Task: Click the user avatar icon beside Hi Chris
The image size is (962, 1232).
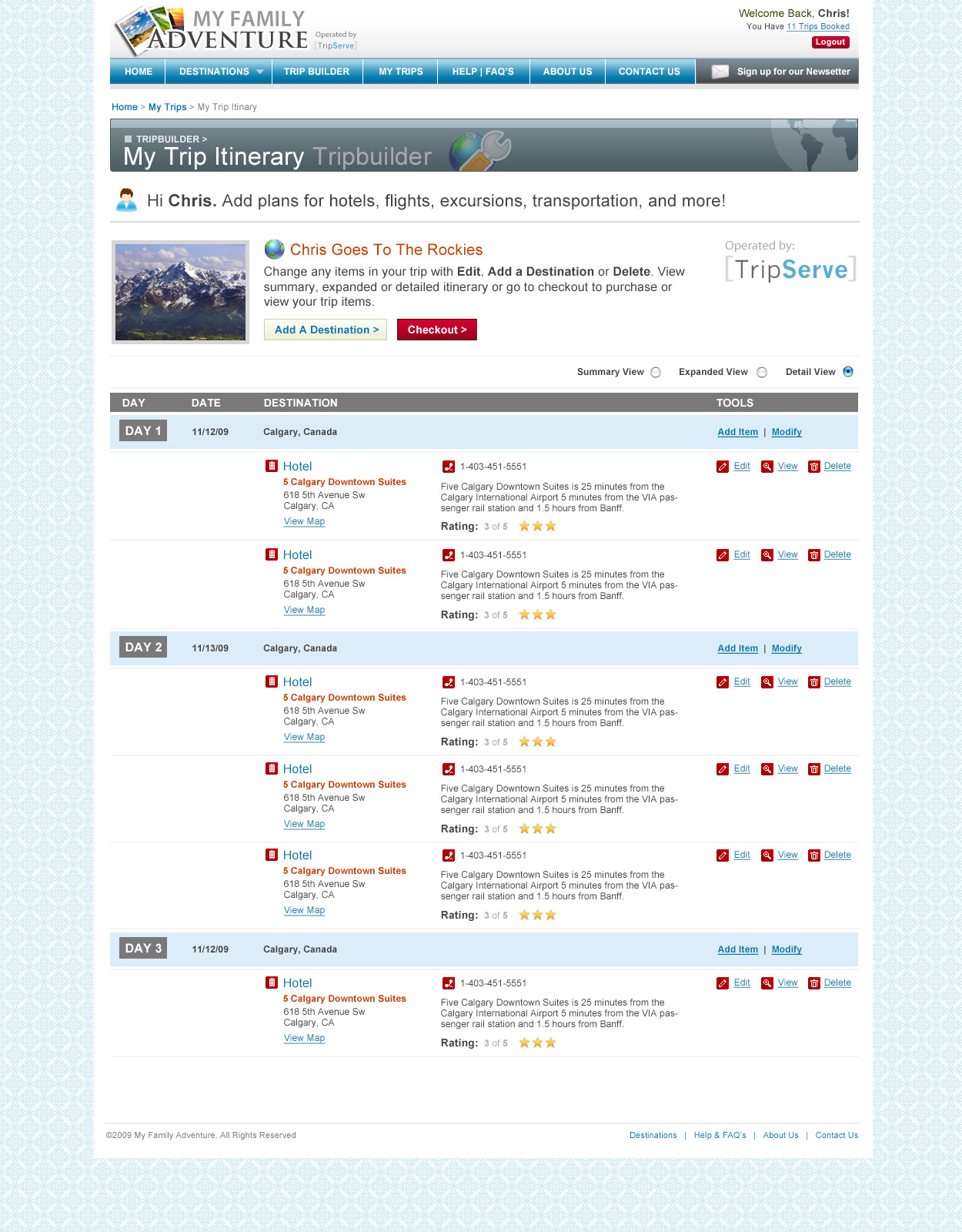Action: [126, 200]
